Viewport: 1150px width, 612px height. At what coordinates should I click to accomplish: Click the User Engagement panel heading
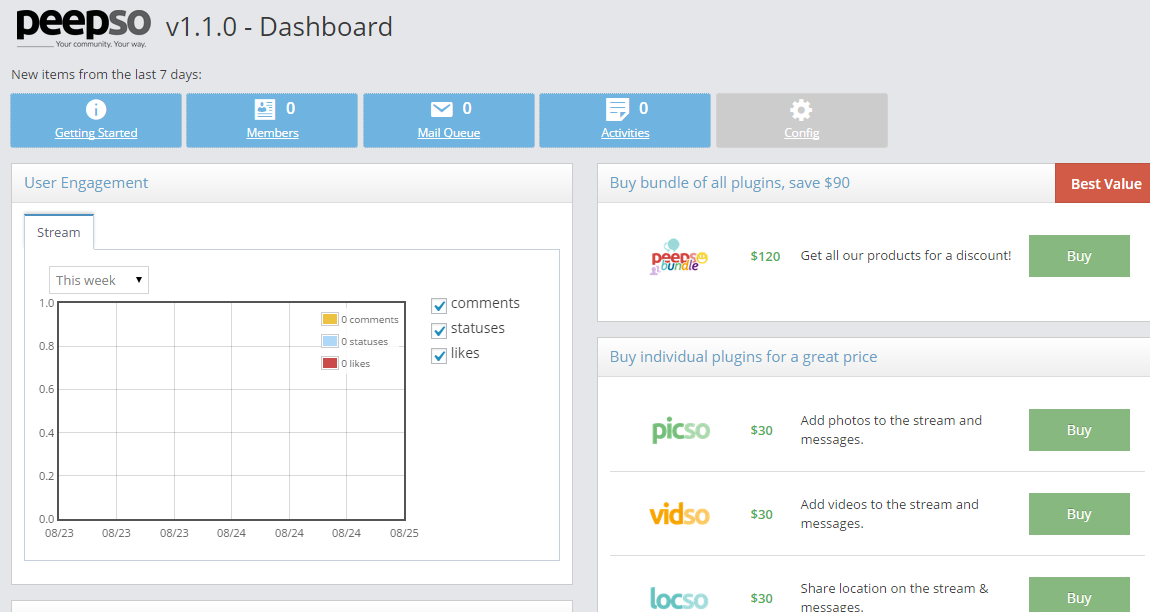click(x=86, y=183)
